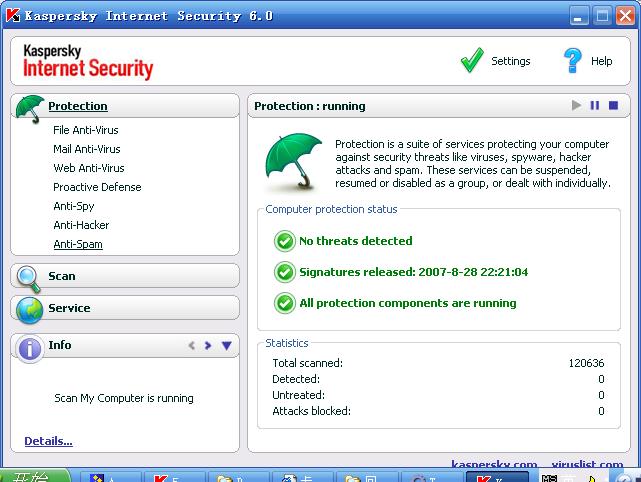Click the 'Detected:' statistics label
The width and height of the screenshot is (641, 482).
(296, 379)
